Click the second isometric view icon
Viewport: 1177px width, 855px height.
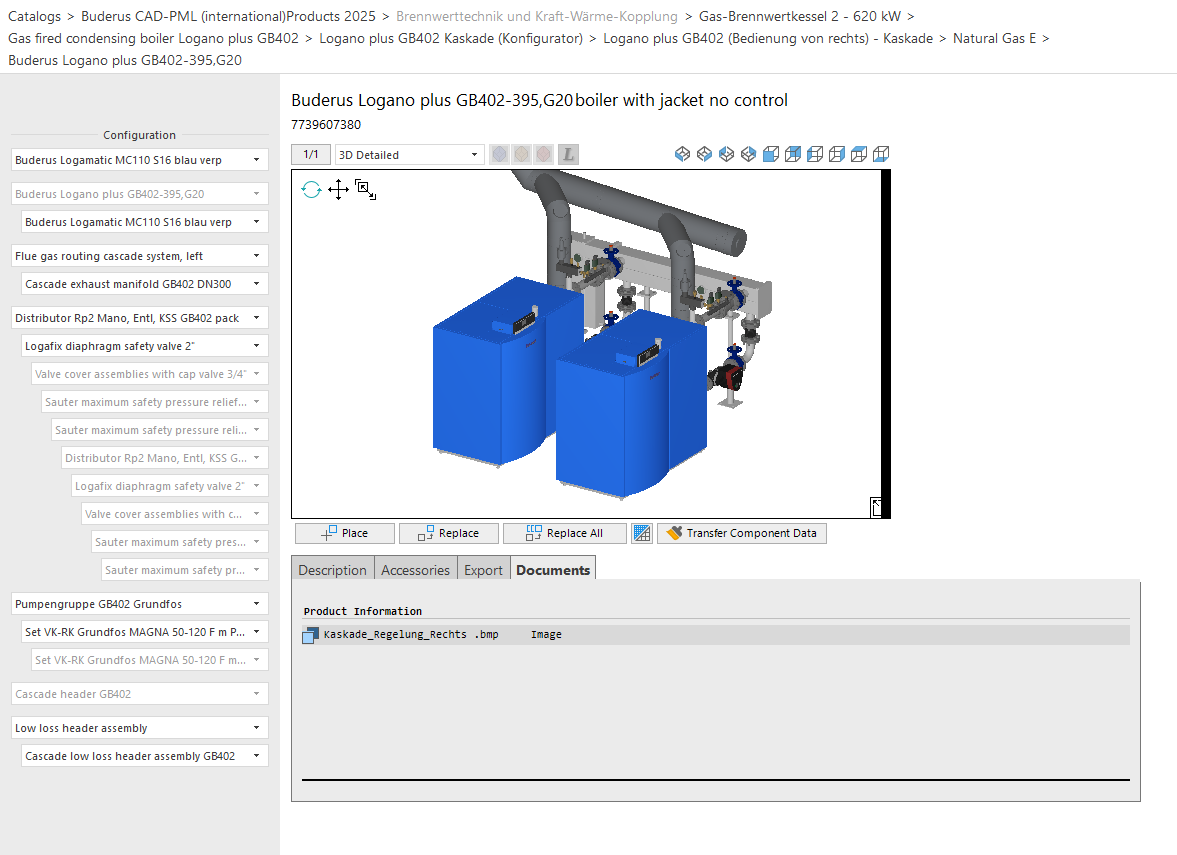pyautogui.click(x=704, y=154)
